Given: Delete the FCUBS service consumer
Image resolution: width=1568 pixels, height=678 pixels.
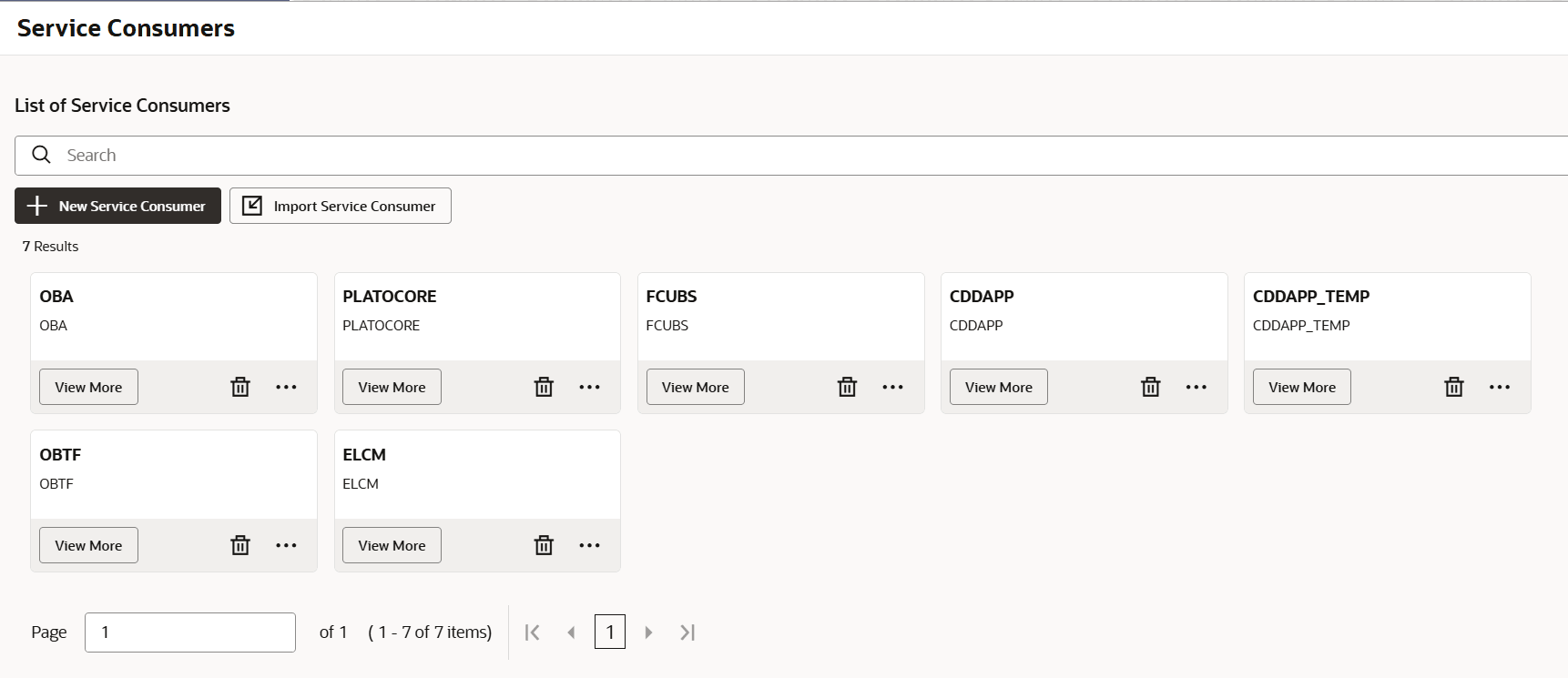Looking at the screenshot, I should (x=847, y=387).
